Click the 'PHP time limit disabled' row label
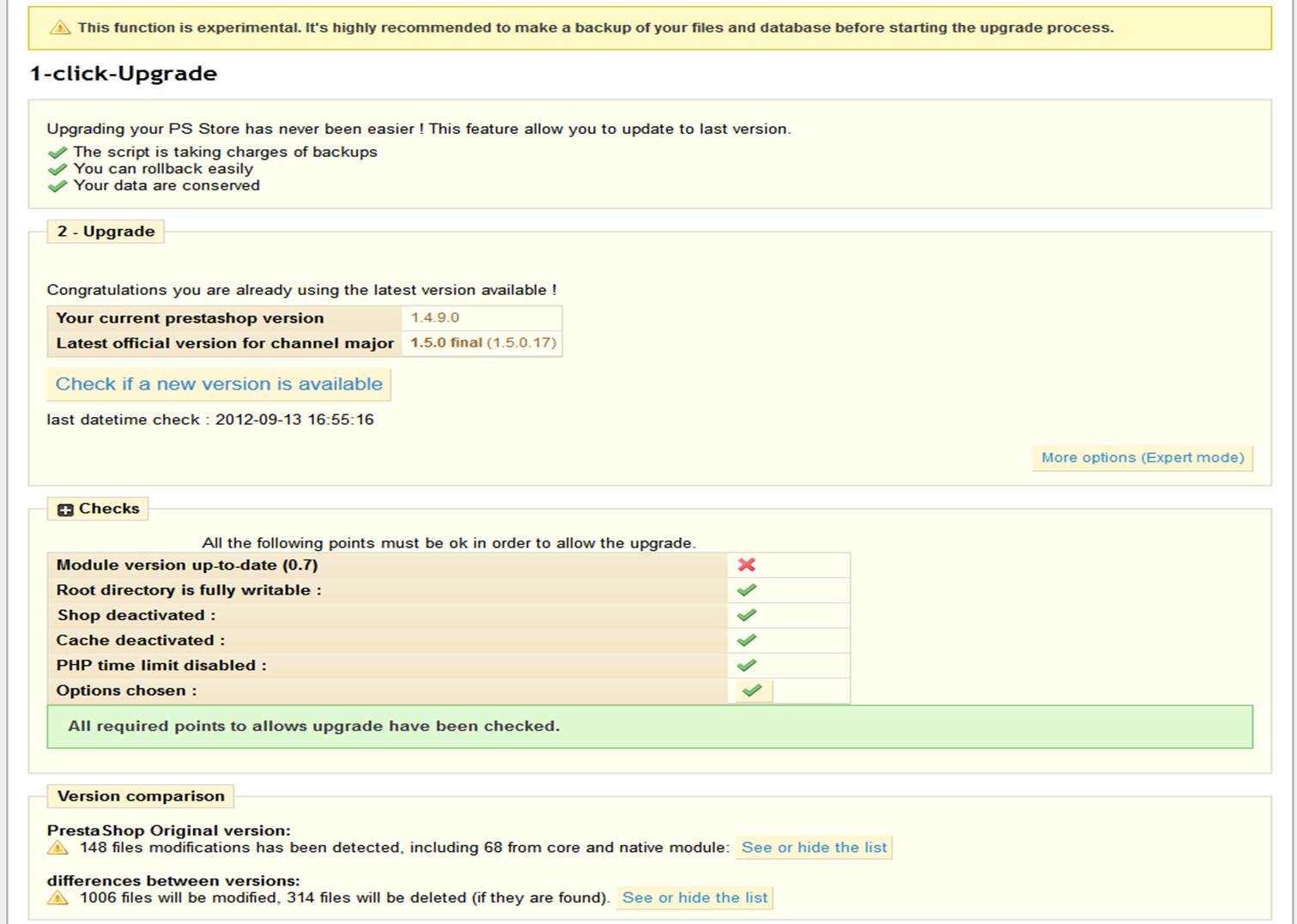Image resolution: width=1297 pixels, height=924 pixels. 161,666
